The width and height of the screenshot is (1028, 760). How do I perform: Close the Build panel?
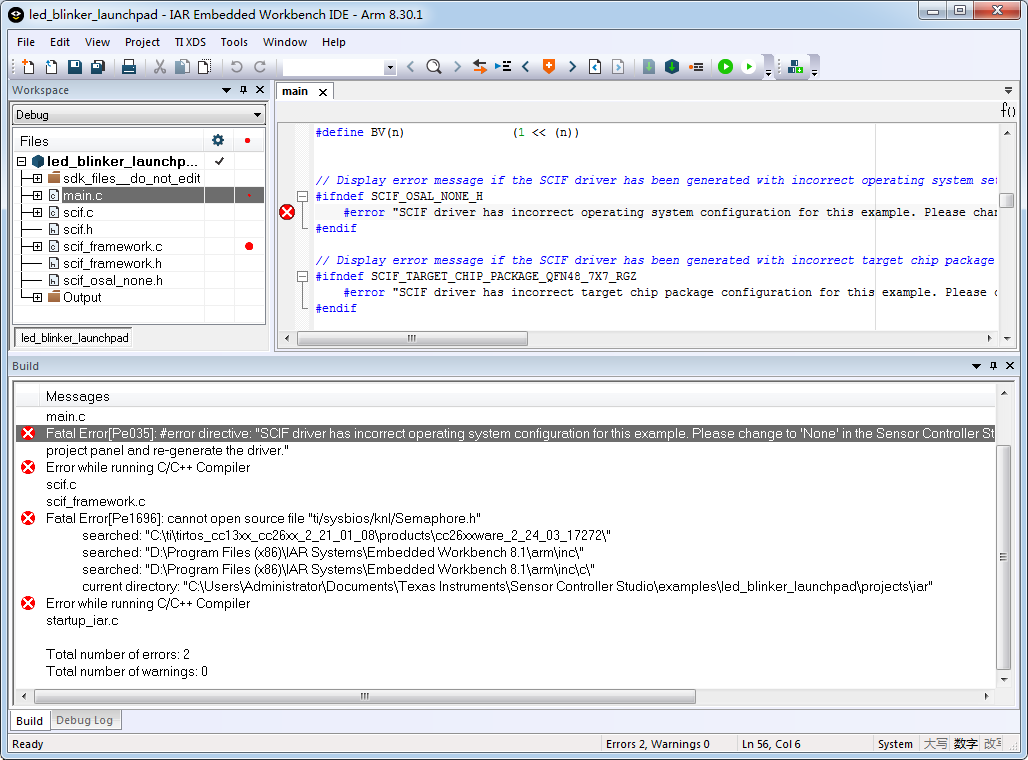click(x=1010, y=366)
